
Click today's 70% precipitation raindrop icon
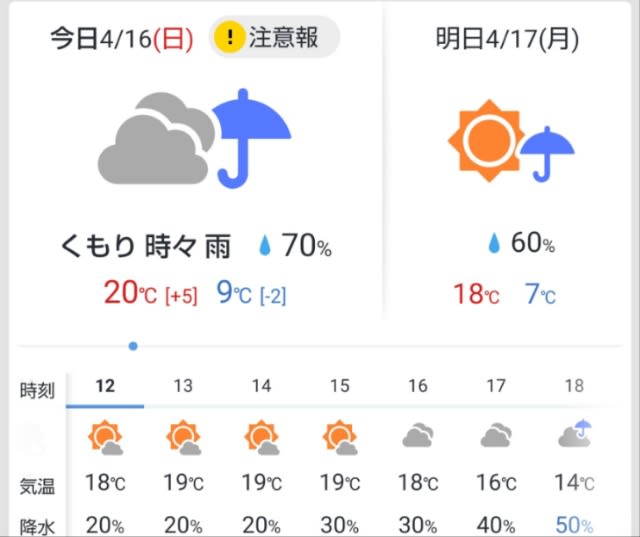click(x=265, y=246)
